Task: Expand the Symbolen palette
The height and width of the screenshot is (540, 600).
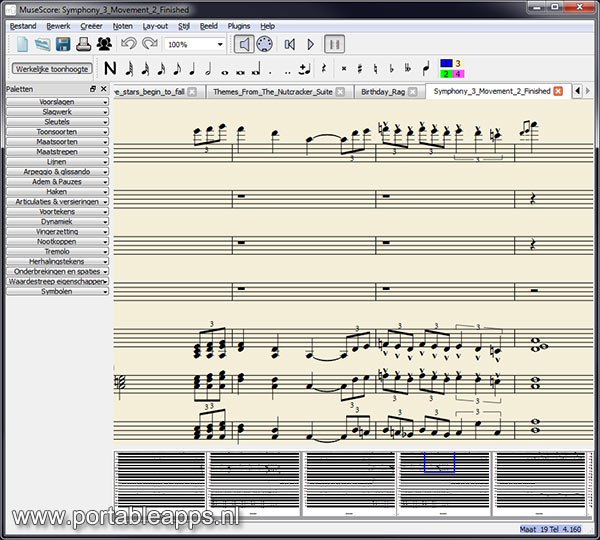Action: pyautogui.click(x=57, y=291)
